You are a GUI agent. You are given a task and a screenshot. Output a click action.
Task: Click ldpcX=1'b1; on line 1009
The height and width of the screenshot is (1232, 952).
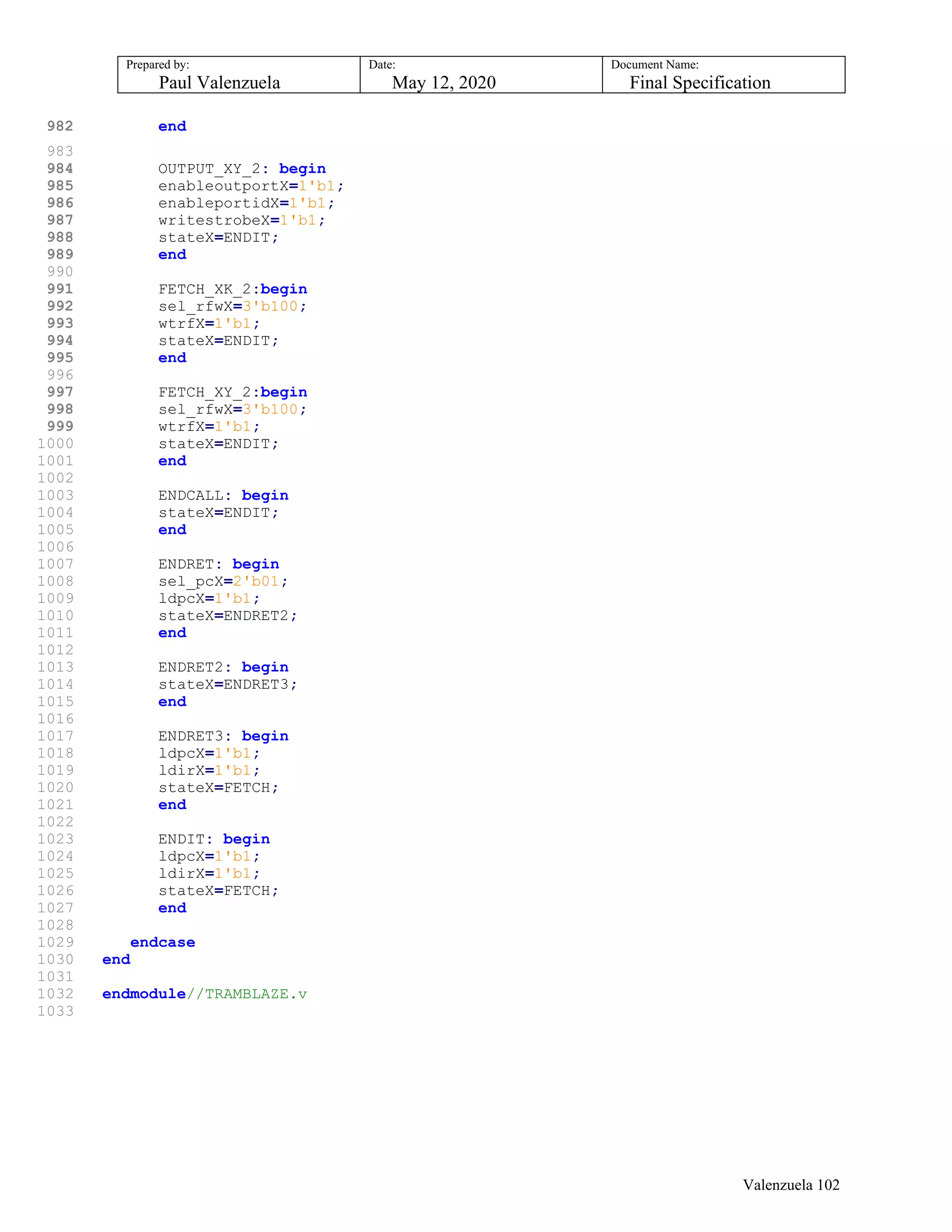[209, 598]
